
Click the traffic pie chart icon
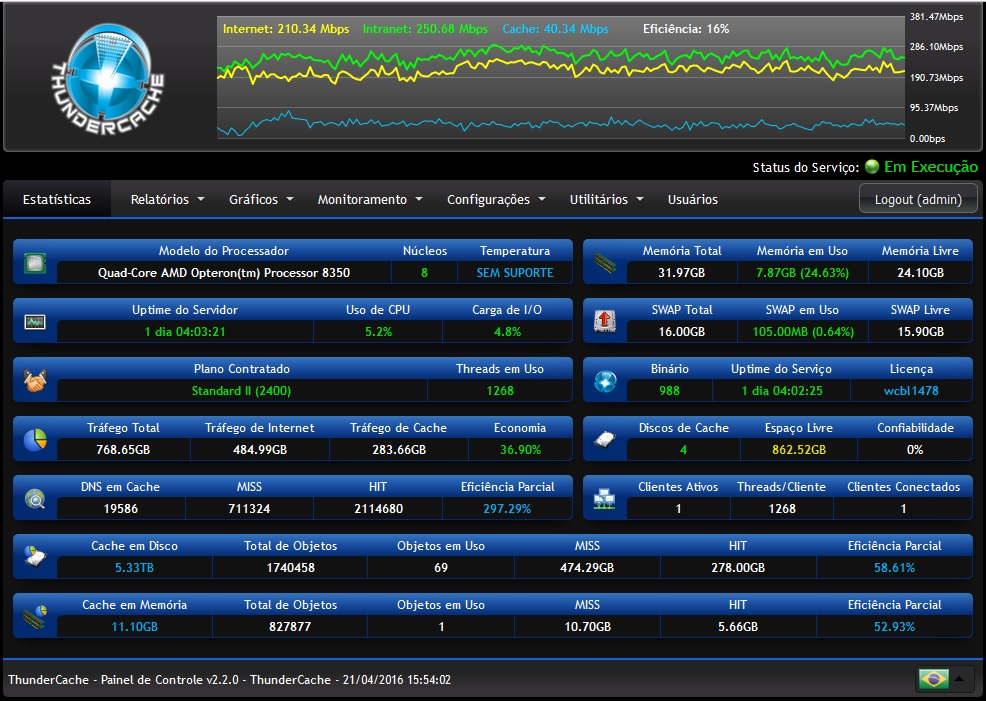point(35,439)
